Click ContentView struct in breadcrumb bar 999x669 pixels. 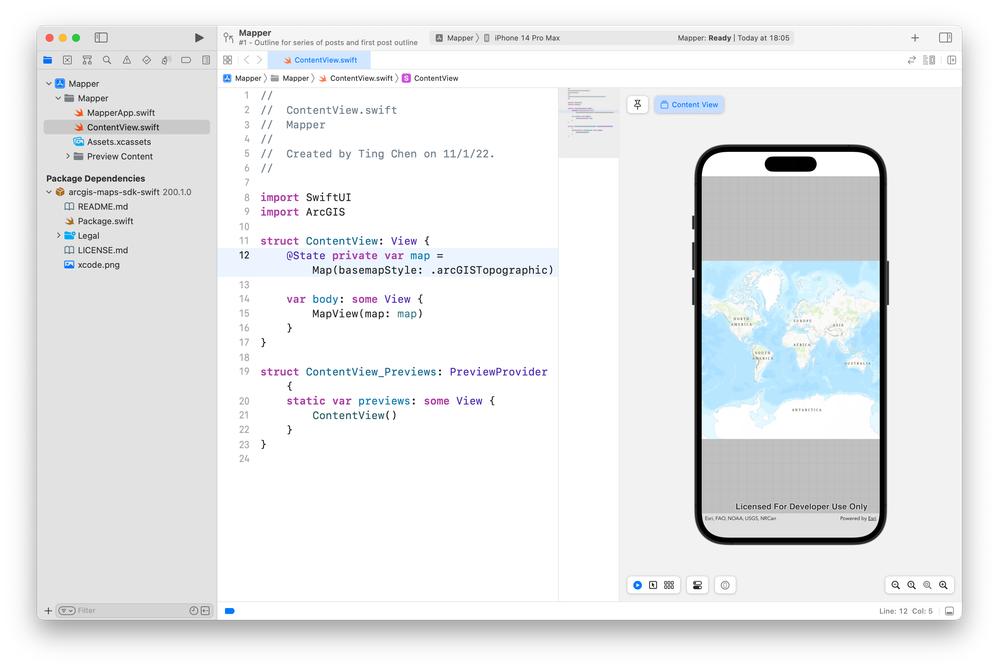click(430, 78)
